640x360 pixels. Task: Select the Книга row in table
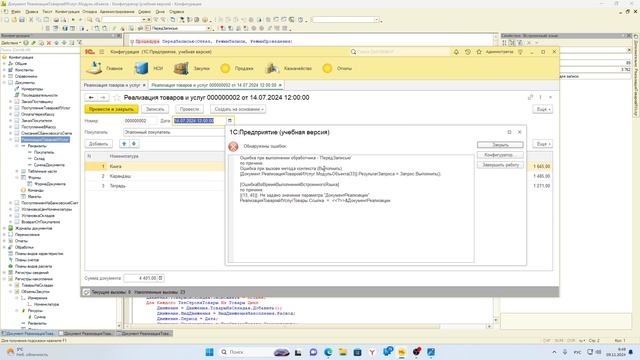[155, 167]
